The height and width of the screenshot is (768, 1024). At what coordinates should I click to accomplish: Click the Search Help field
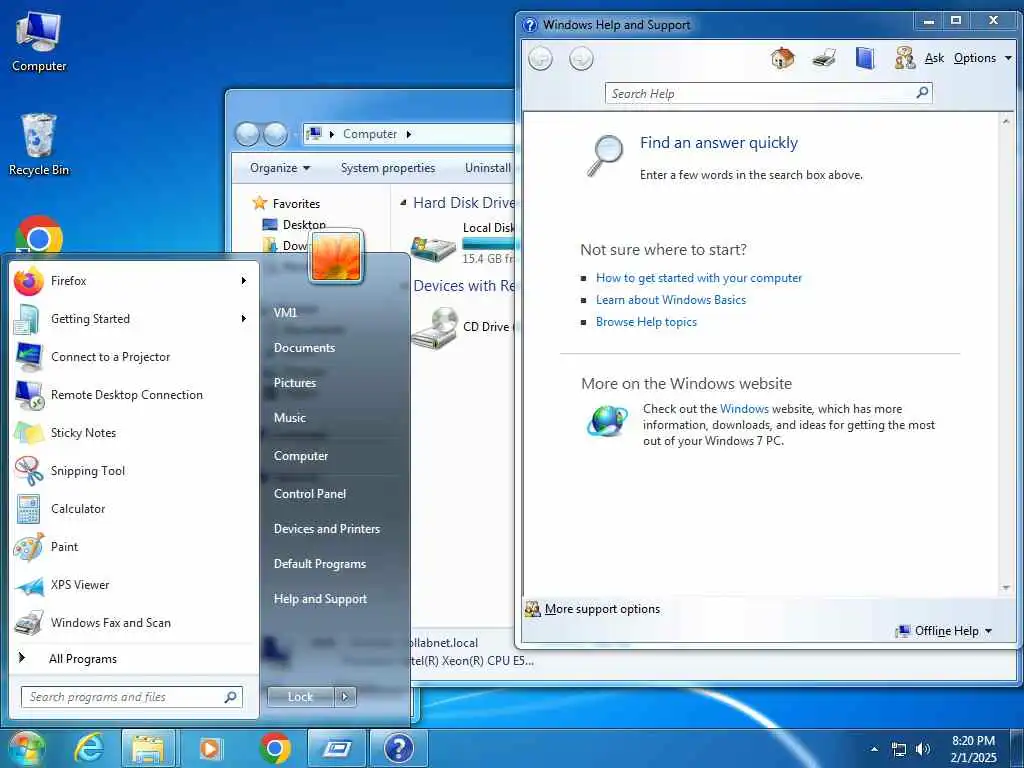coord(761,93)
